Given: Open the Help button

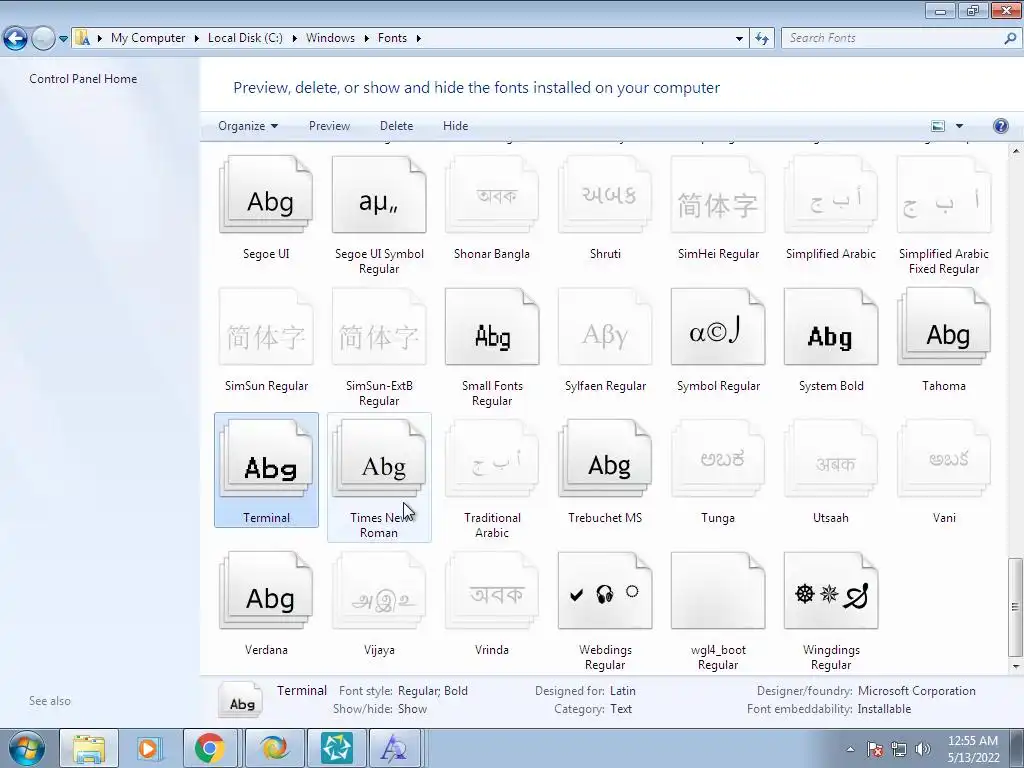Looking at the screenshot, I should point(1000,126).
